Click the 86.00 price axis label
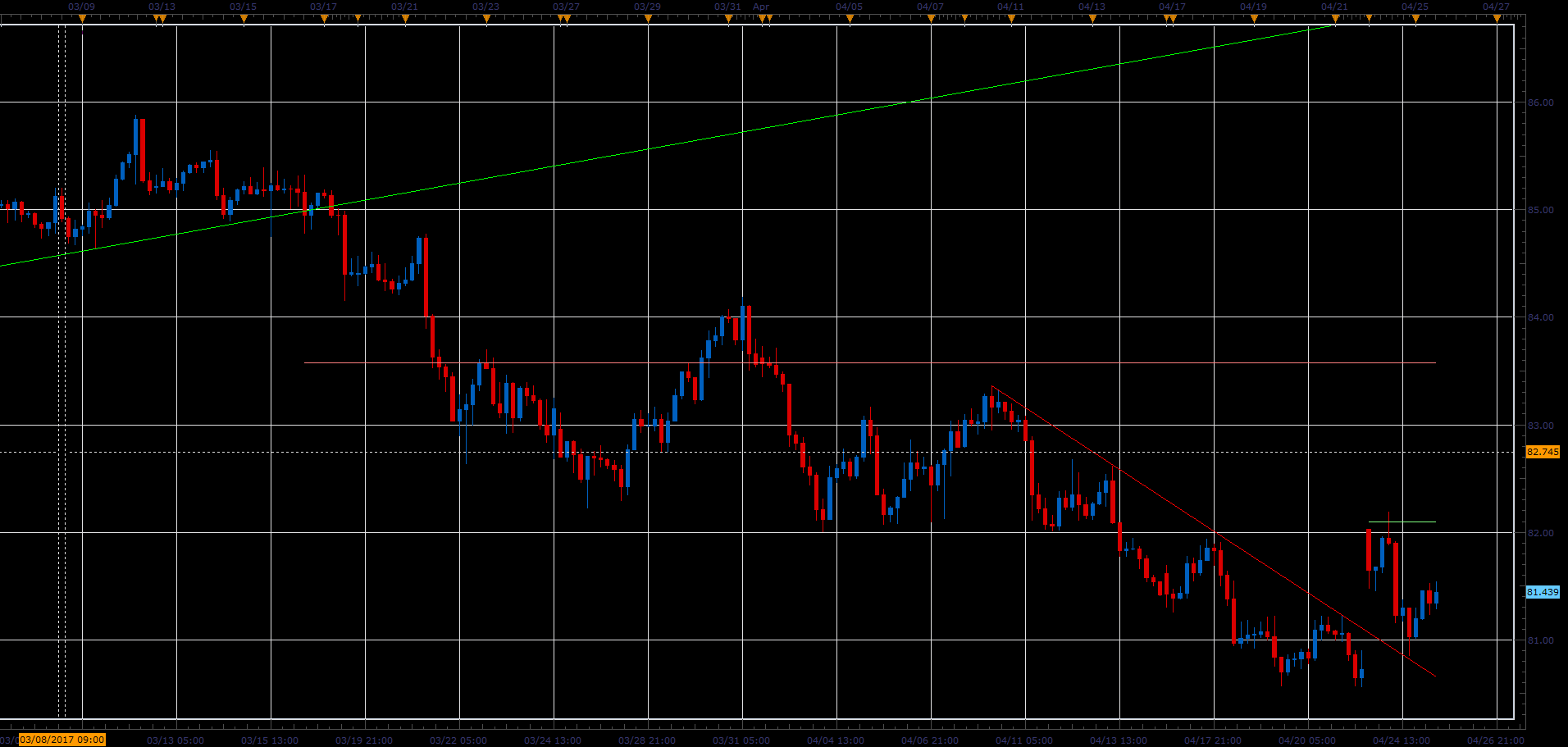The width and height of the screenshot is (1568, 747). coord(1540,102)
